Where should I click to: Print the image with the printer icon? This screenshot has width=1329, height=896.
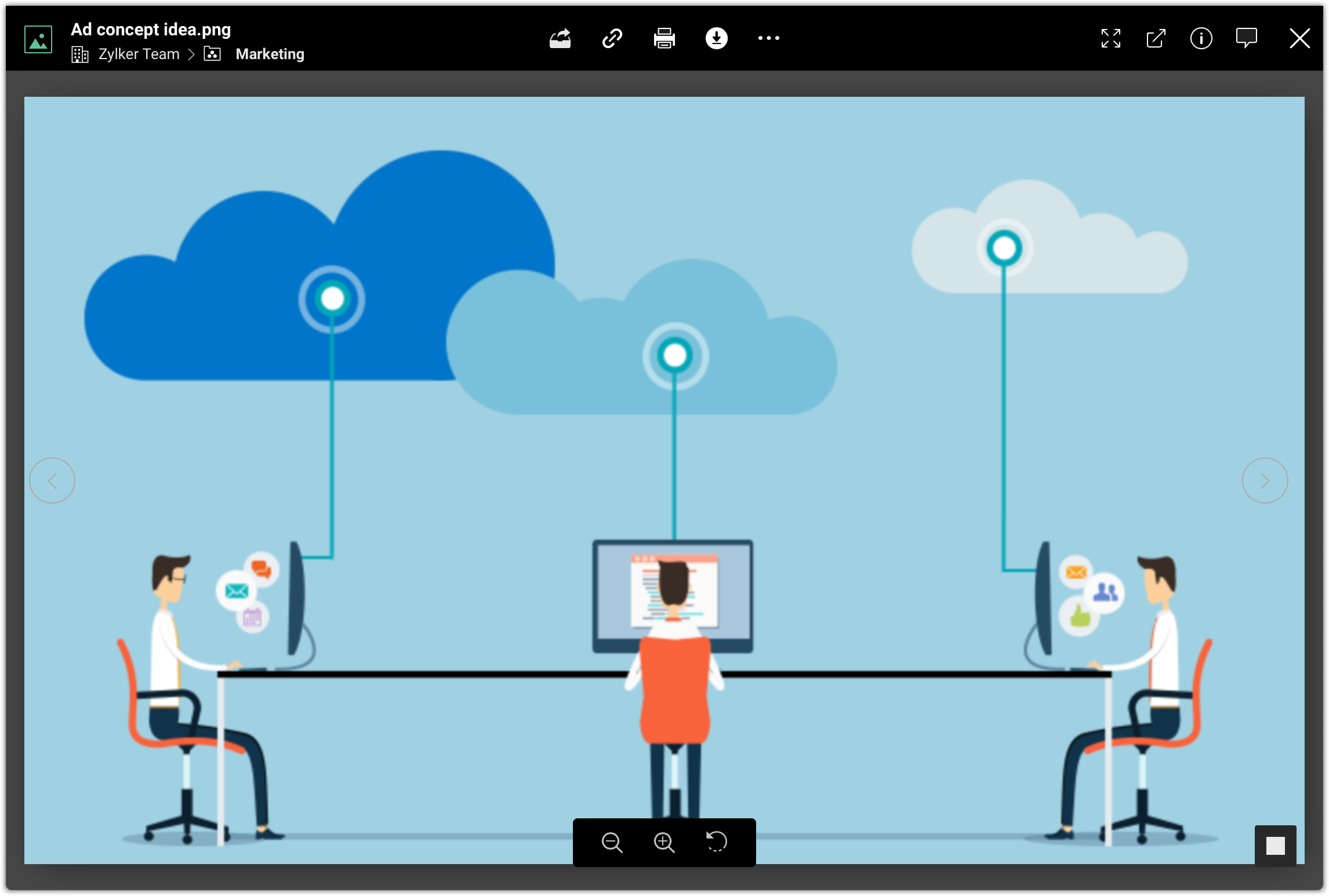(664, 39)
